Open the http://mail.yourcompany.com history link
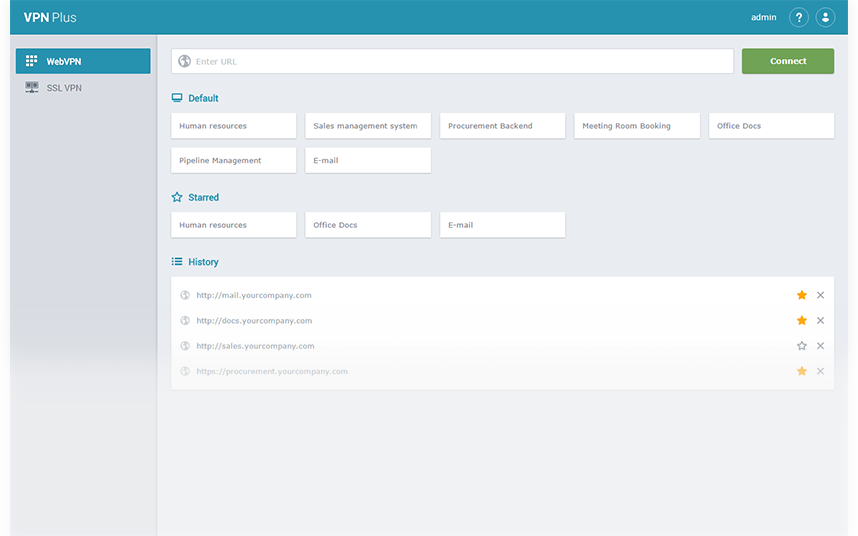This screenshot has width=858, height=536. coord(254,295)
